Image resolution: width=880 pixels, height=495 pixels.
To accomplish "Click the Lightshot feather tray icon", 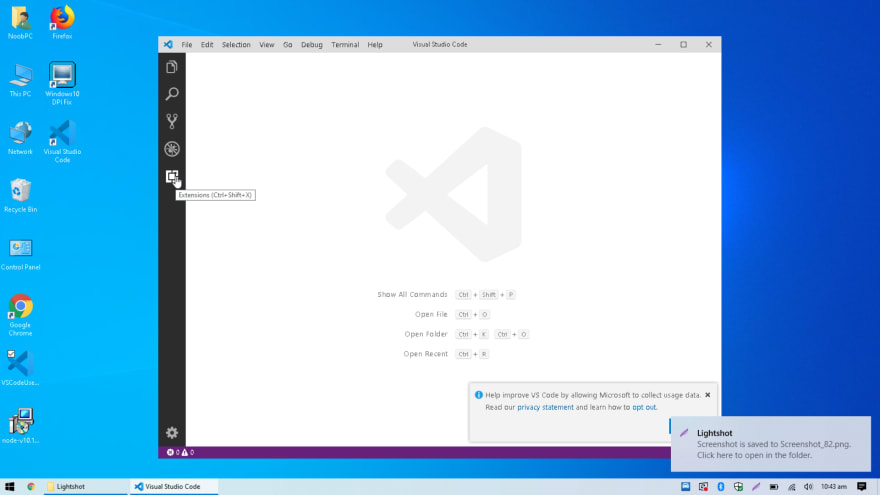I will click(x=756, y=487).
